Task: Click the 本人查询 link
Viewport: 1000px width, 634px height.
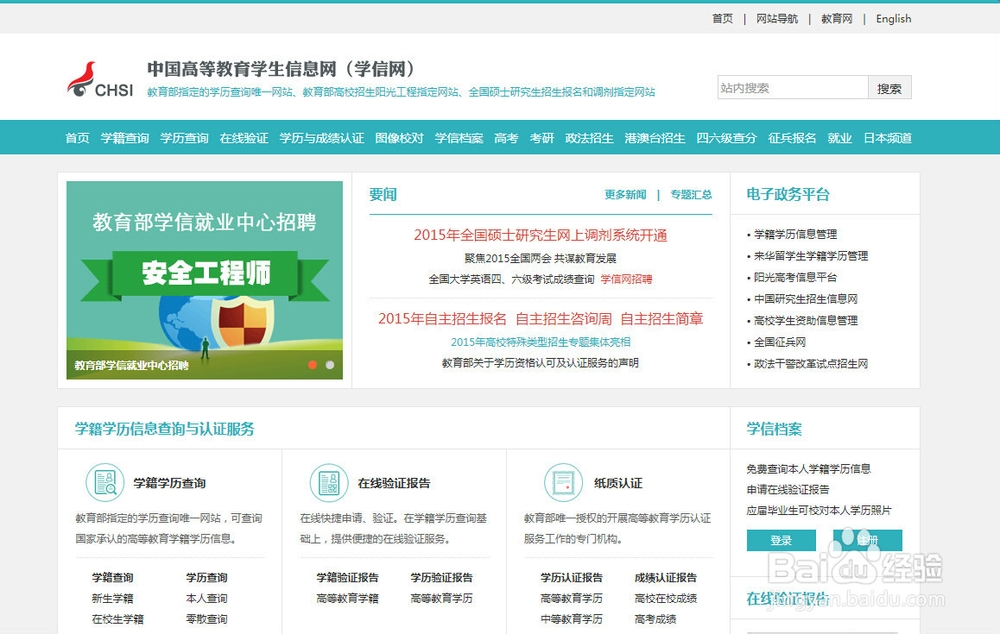Action: point(207,598)
